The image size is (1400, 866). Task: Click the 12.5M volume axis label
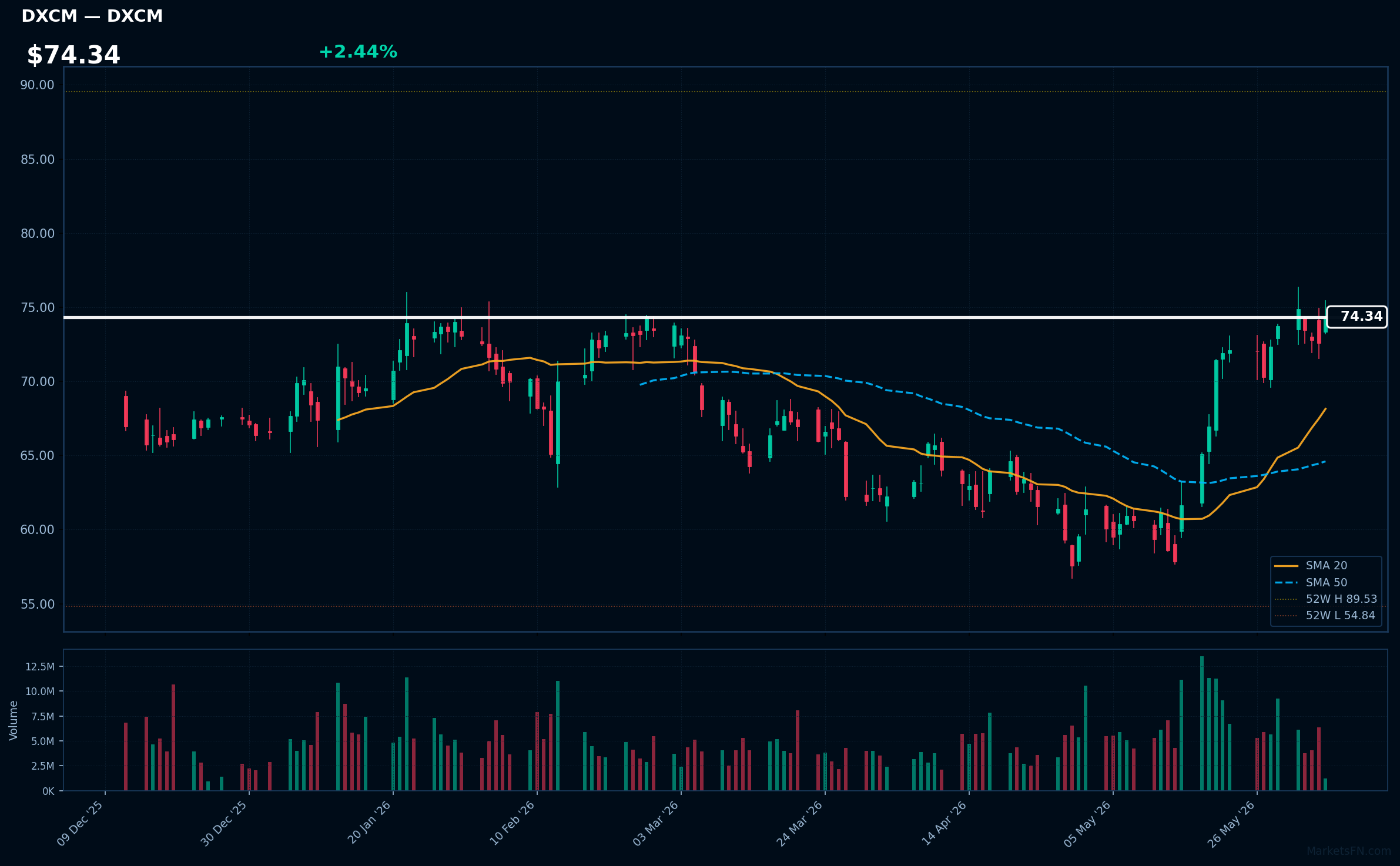click(40, 667)
